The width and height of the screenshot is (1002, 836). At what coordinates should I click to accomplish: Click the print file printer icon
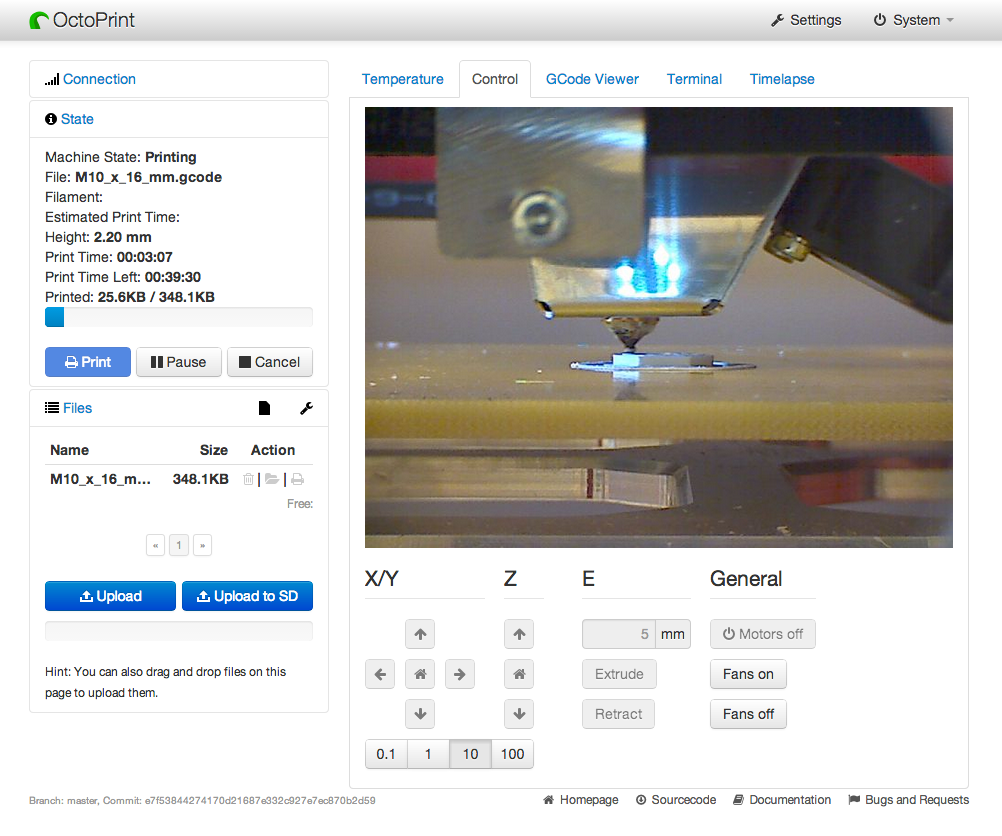pos(296,479)
